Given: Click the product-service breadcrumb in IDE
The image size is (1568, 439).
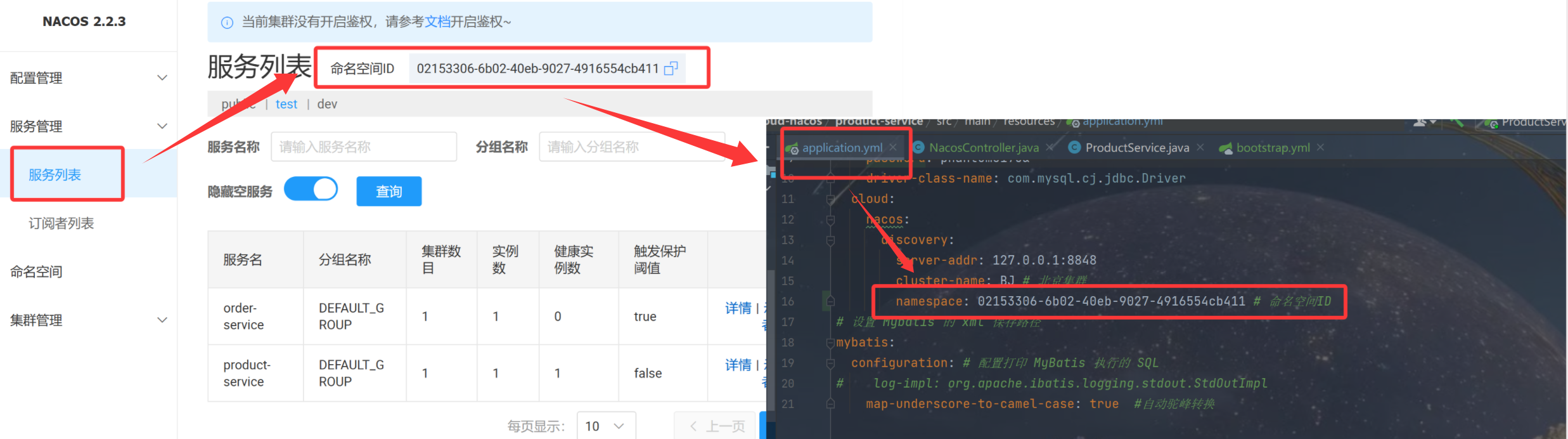Looking at the screenshot, I should (879, 121).
